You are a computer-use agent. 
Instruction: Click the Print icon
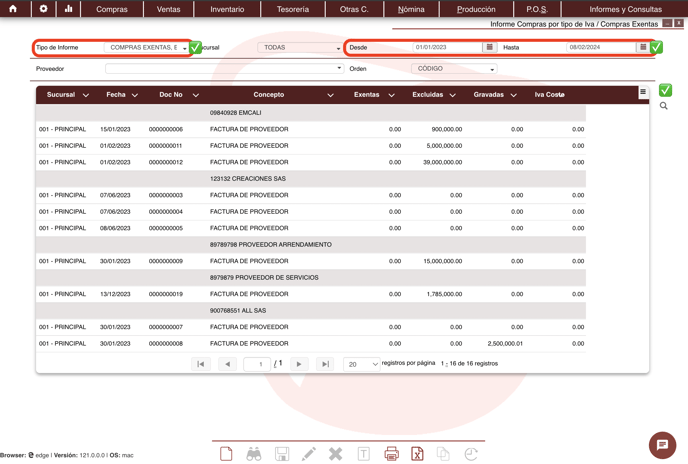(391, 454)
